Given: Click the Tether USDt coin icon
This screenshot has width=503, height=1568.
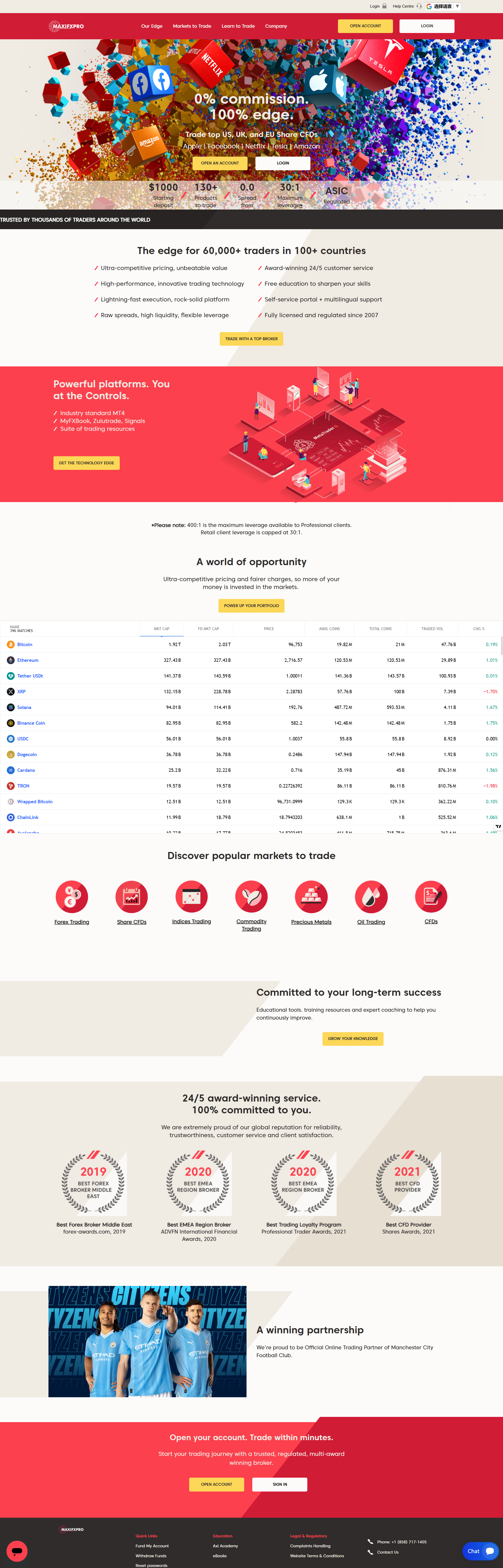Looking at the screenshot, I should coord(10,676).
